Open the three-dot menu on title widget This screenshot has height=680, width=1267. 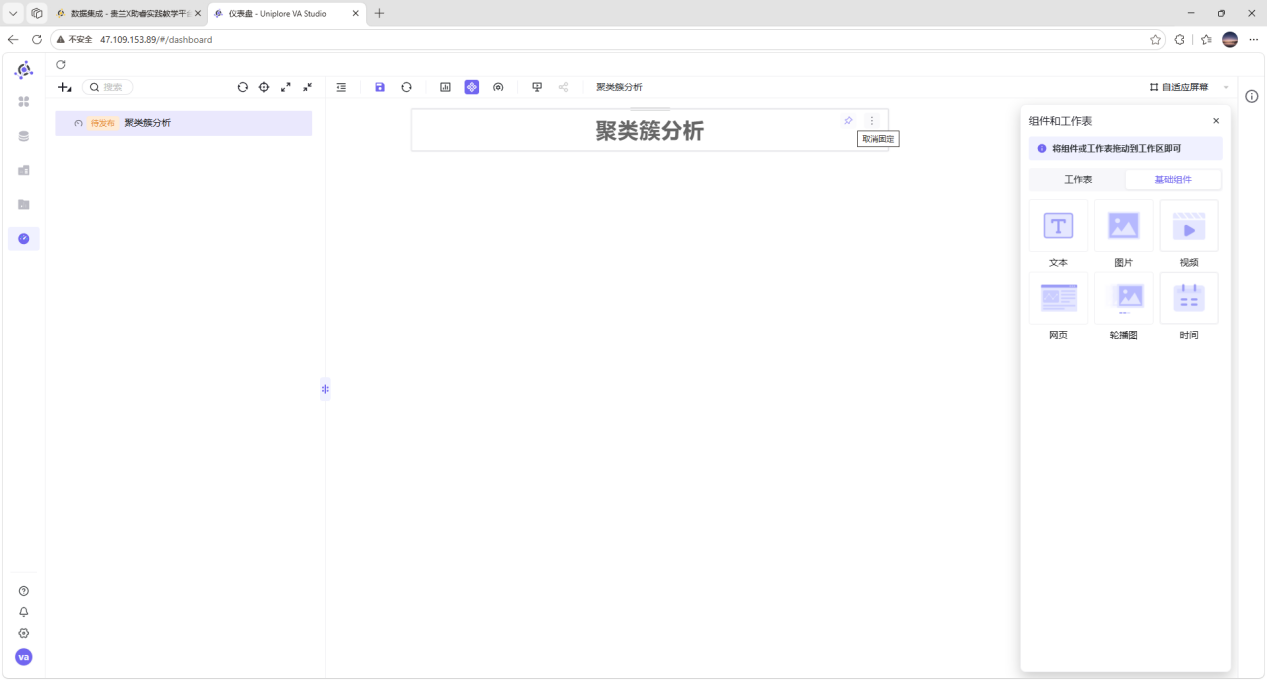click(872, 121)
